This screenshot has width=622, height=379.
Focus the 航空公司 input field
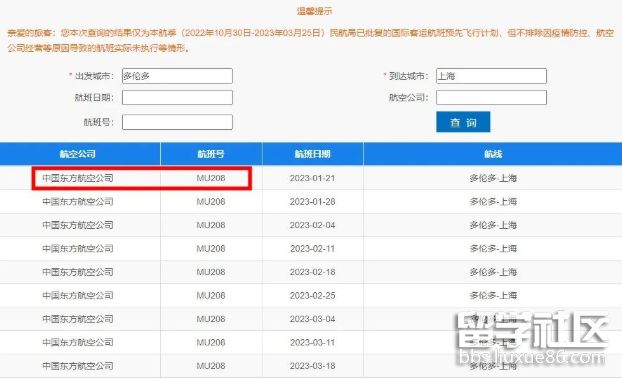tap(491, 98)
